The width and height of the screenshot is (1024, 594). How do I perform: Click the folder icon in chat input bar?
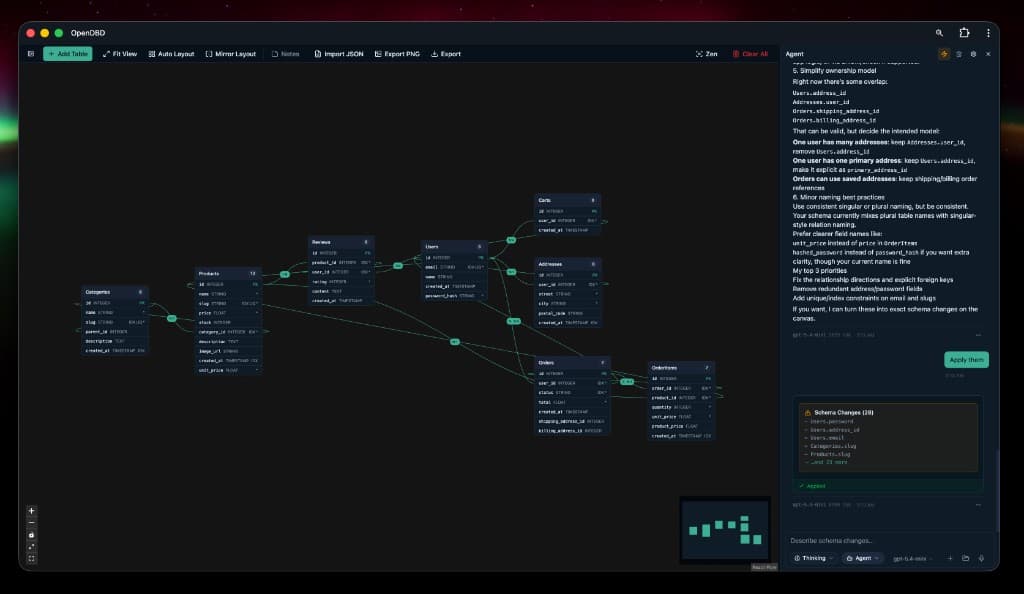[x=965, y=558]
